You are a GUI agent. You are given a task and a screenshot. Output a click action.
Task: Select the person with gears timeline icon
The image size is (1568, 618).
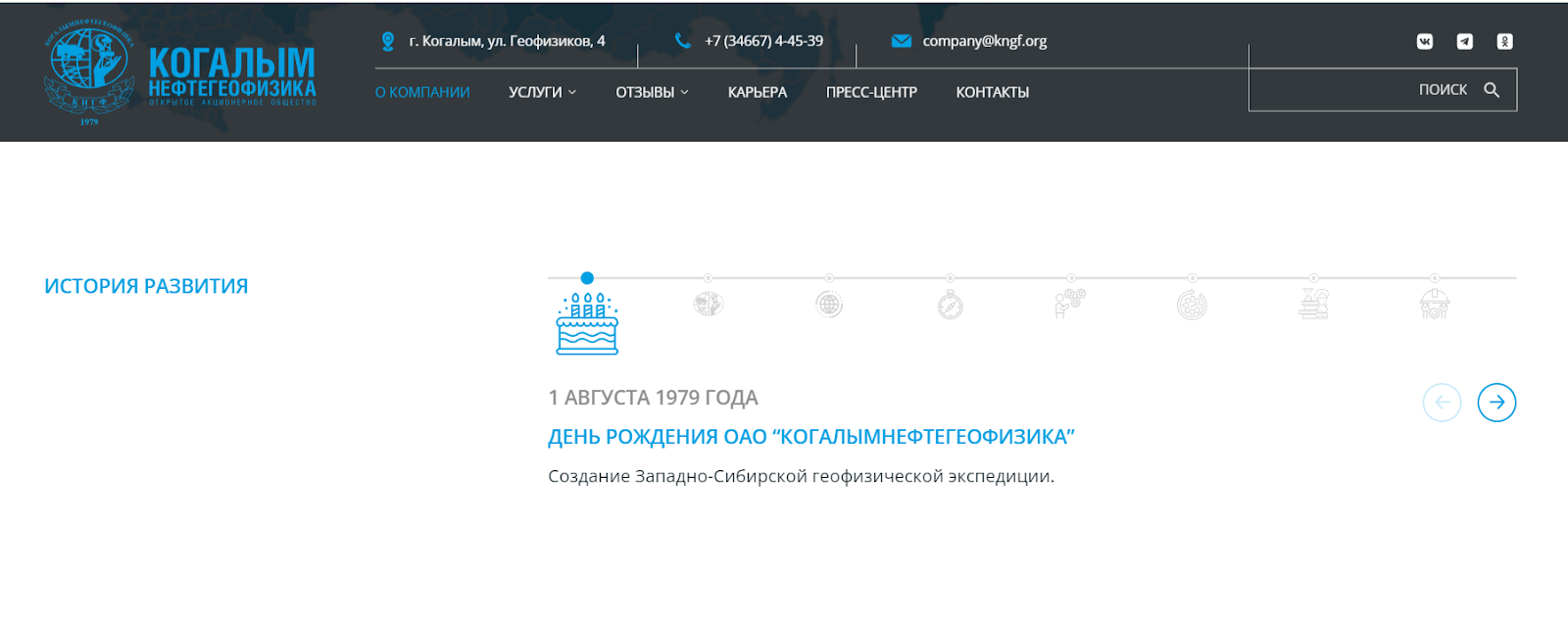(x=1070, y=305)
